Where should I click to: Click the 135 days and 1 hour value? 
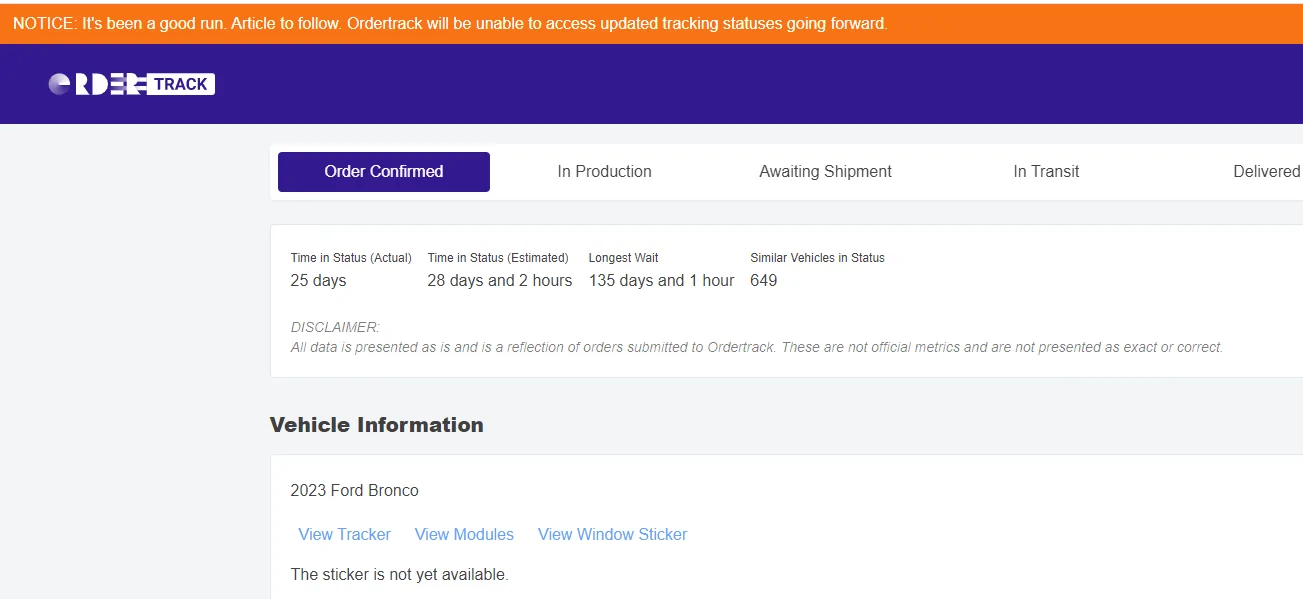(x=661, y=281)
